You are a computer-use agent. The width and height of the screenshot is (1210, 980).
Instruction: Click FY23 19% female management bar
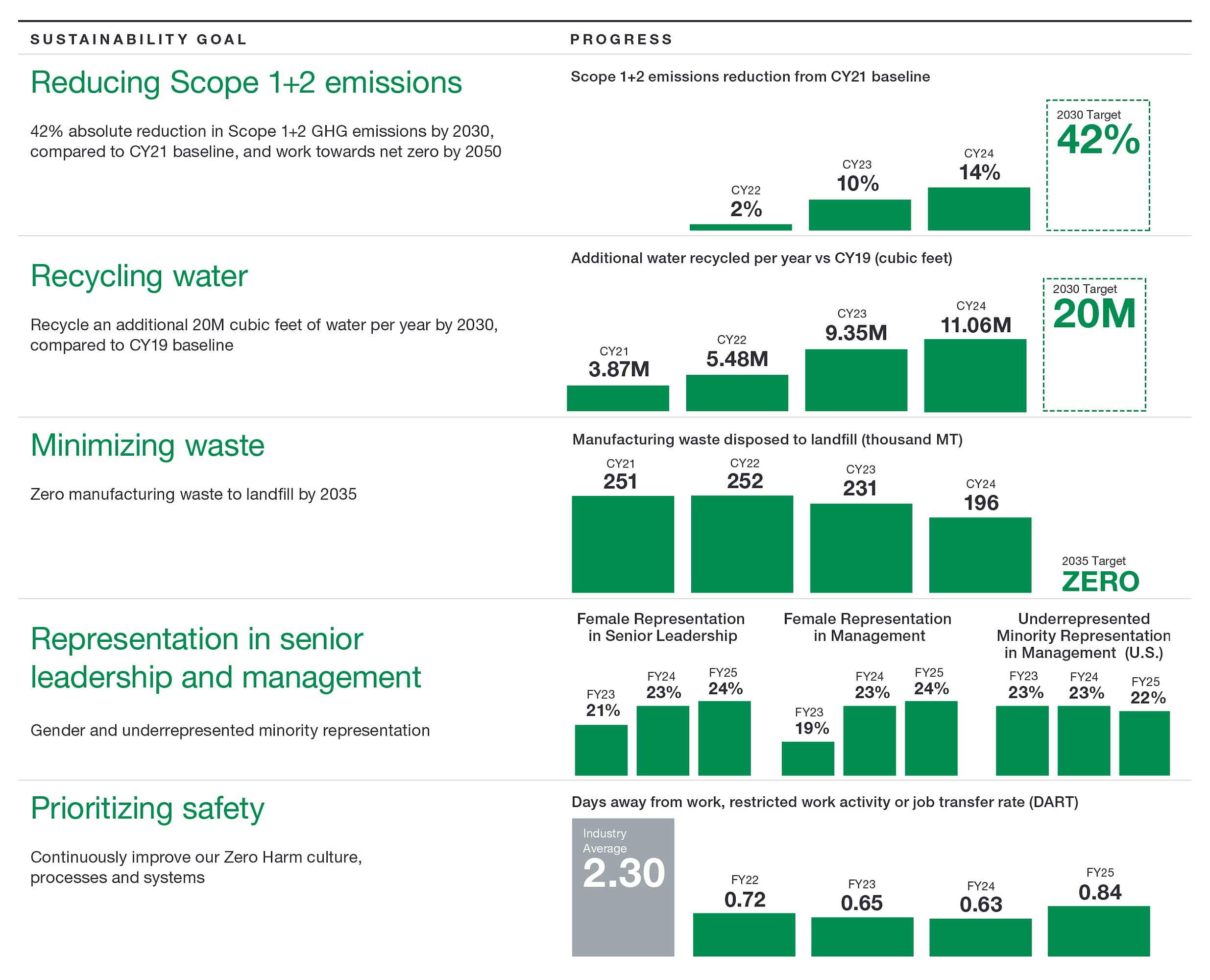point(808,758)
